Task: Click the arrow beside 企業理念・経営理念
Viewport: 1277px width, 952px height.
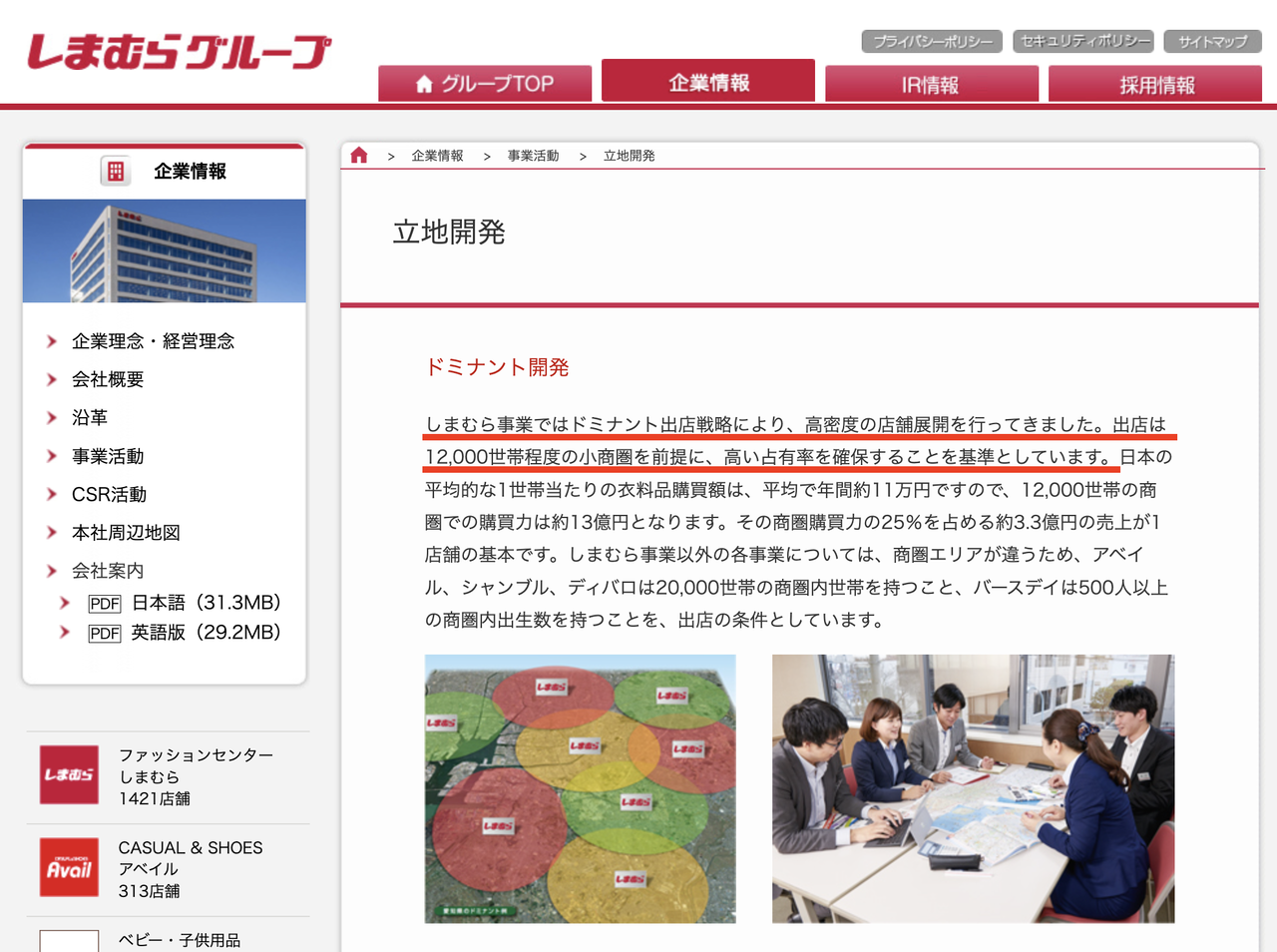Action: click(x=52, y=341)
